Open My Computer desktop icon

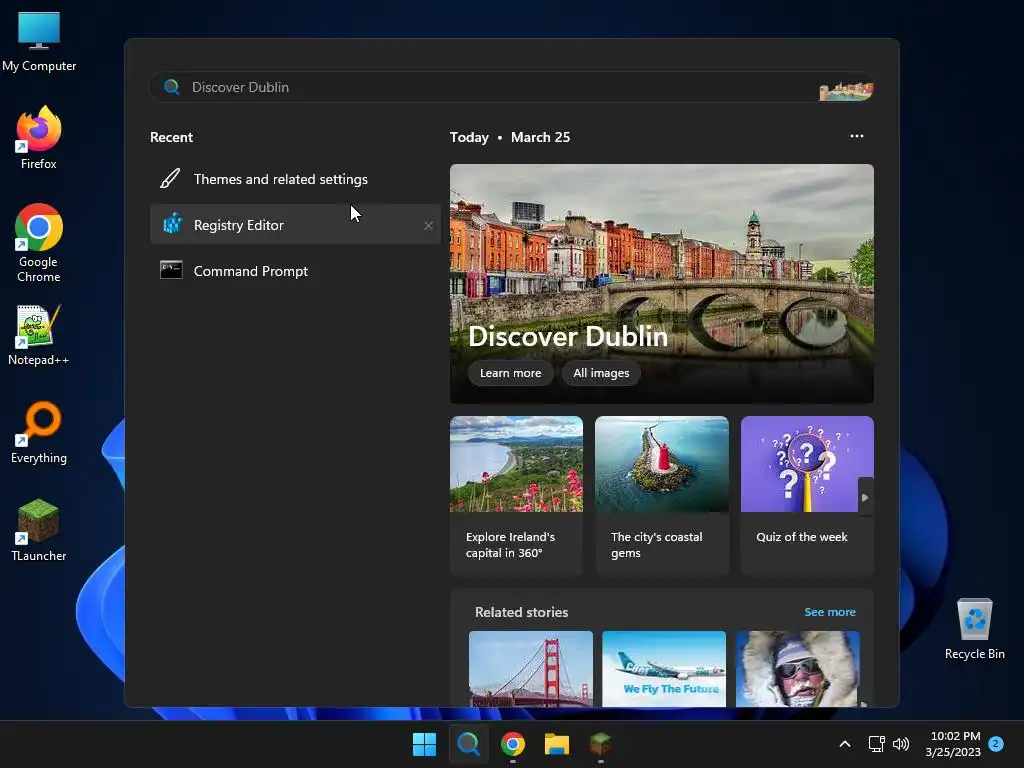39,42
